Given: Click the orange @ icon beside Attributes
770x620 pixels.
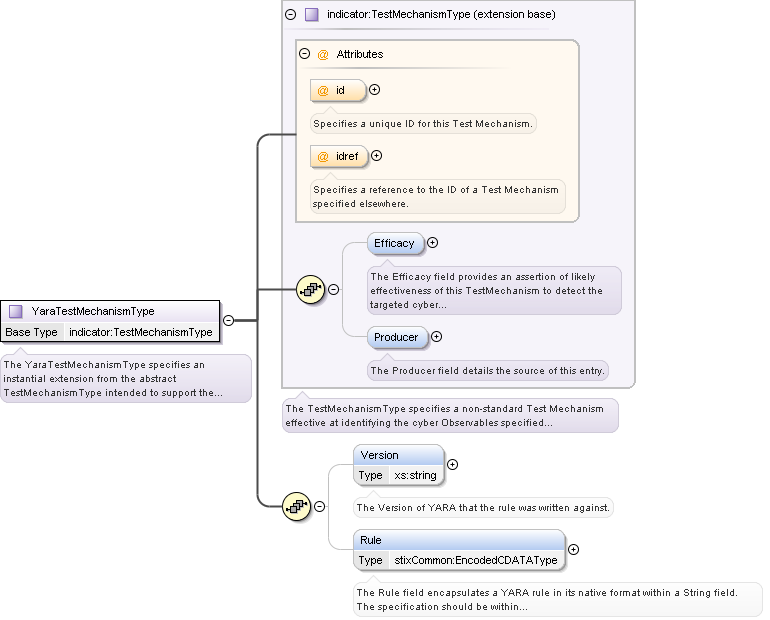Looking at the screenshot, I should tap(323, 54).
